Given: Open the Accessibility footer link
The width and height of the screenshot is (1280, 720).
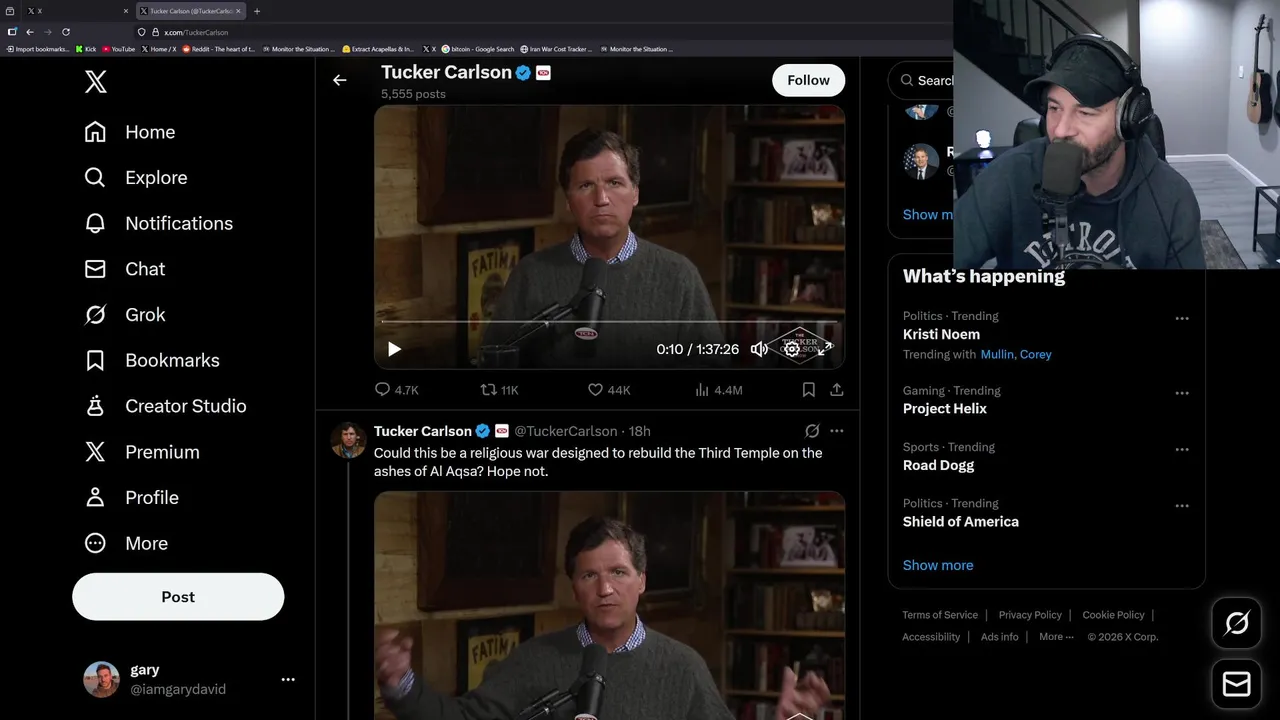Looking at the screenshot, I should [x=931, y=637].
